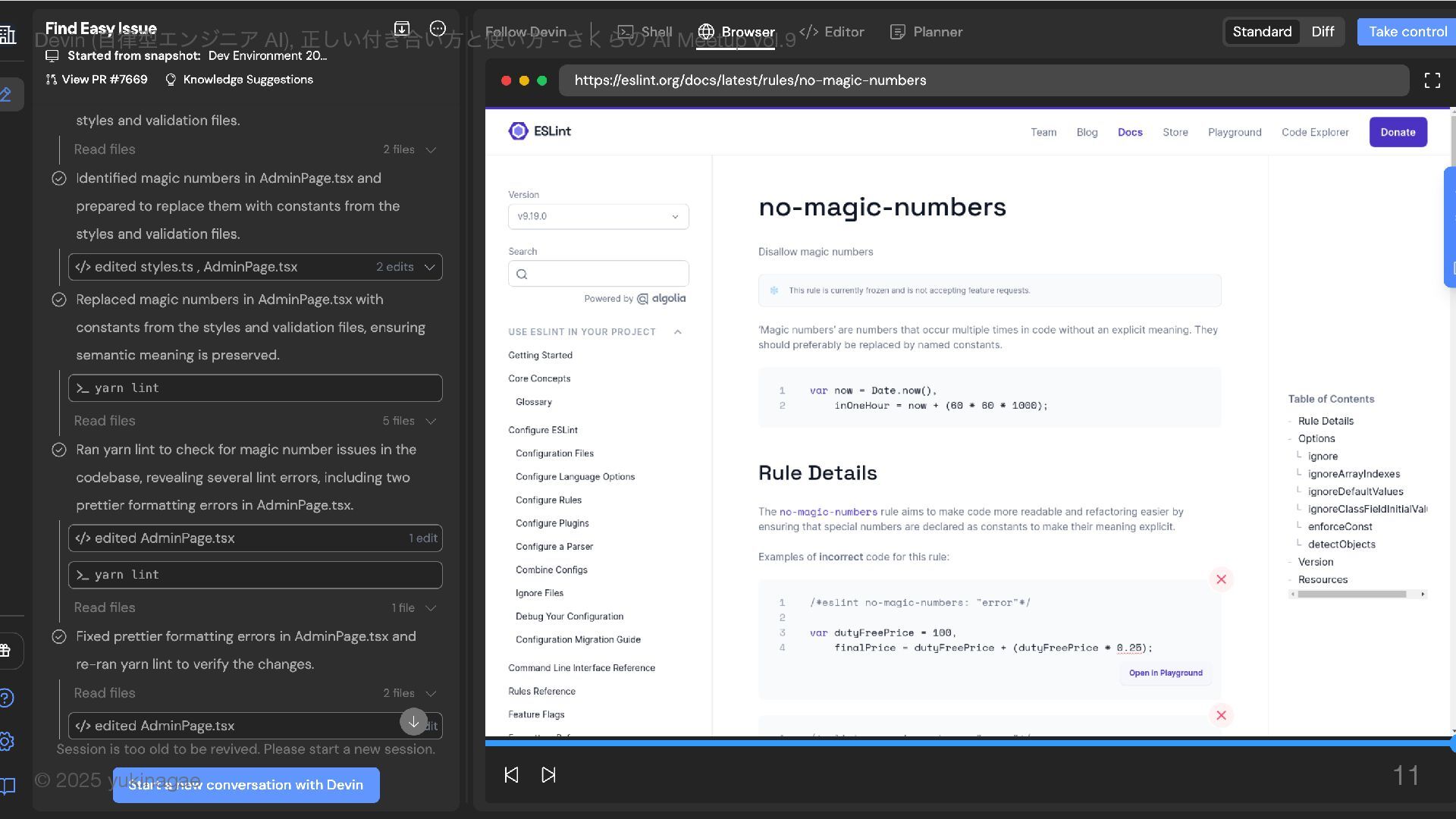This screenshot has width=1456, height=819.
Task: Click the algolia logo link
Action: (661, 299)
